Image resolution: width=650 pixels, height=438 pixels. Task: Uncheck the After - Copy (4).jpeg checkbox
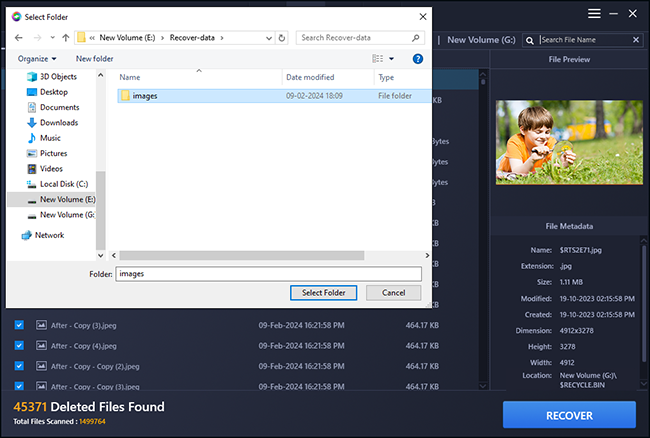(x=19, y=345)
